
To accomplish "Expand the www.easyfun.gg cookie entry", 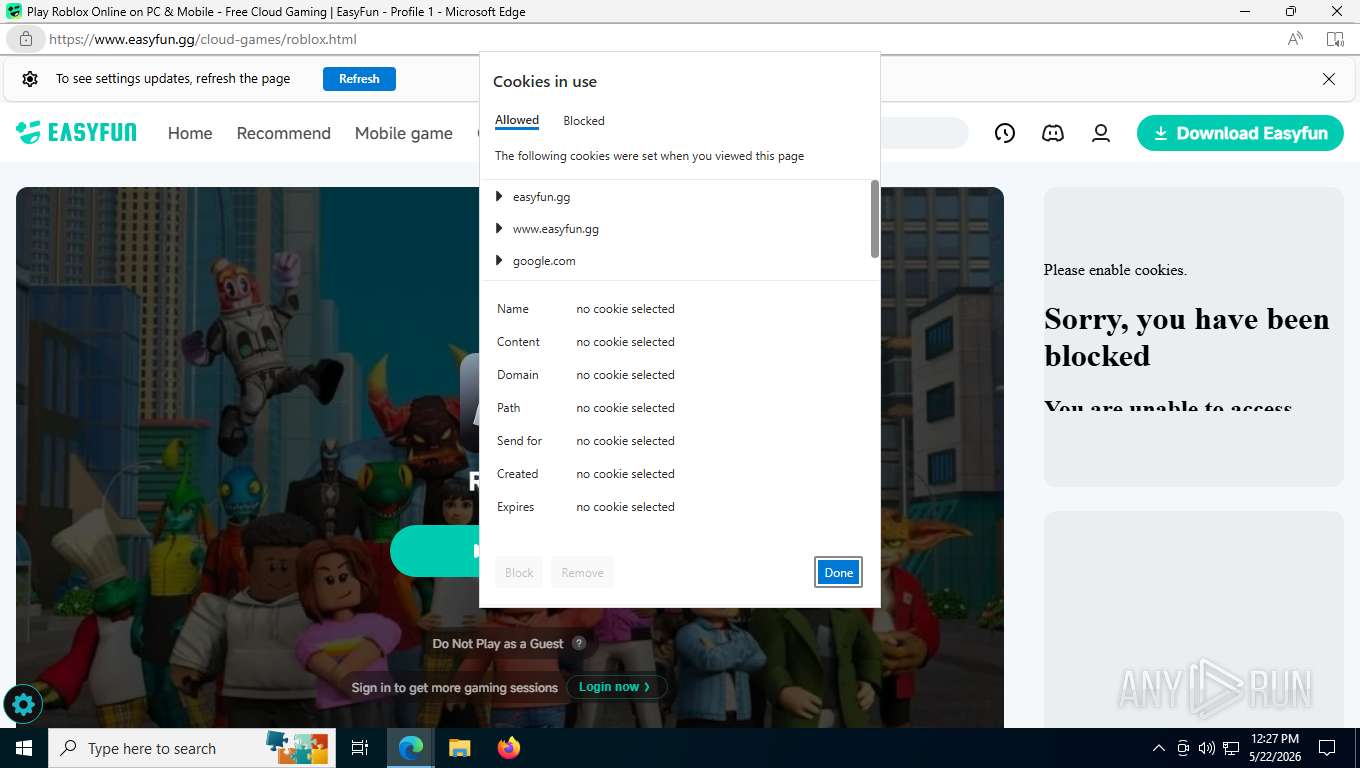I will click(499, 228).
